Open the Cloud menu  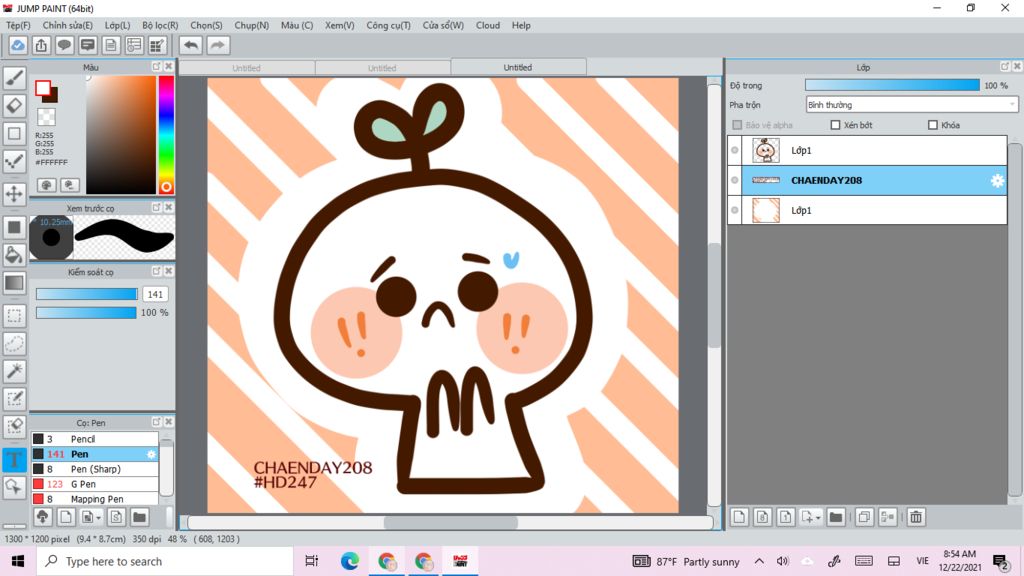pos(488,25)
